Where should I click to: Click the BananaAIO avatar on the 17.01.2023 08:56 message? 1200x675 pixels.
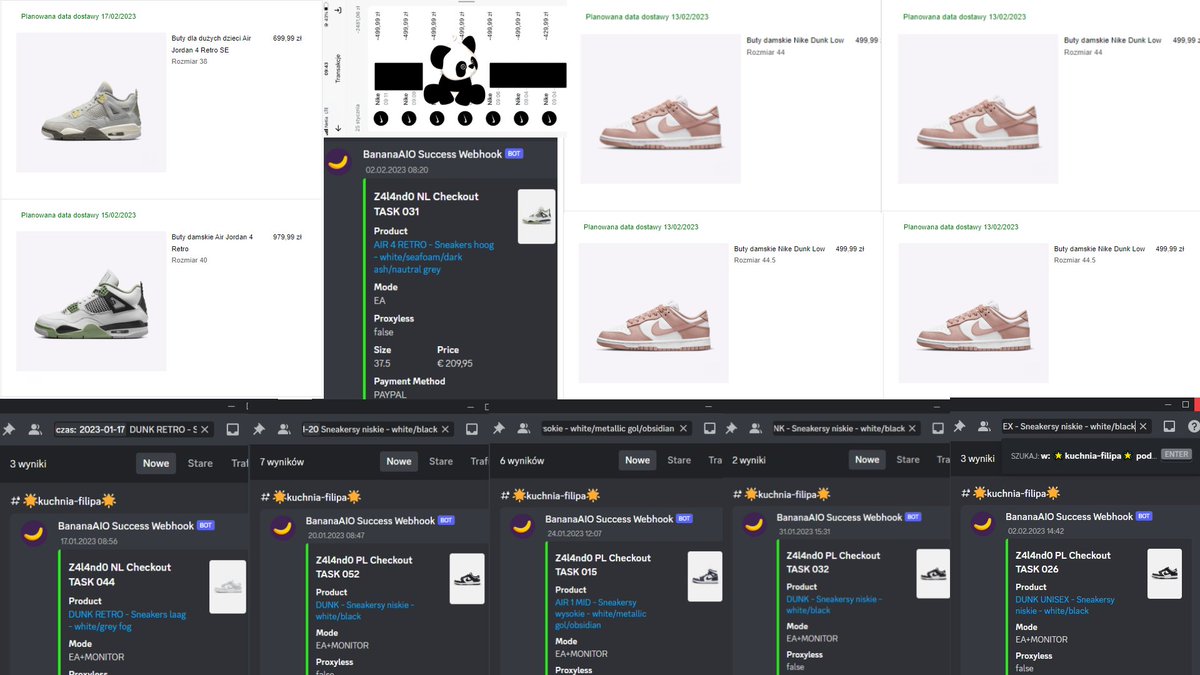[x=34, y=534]
